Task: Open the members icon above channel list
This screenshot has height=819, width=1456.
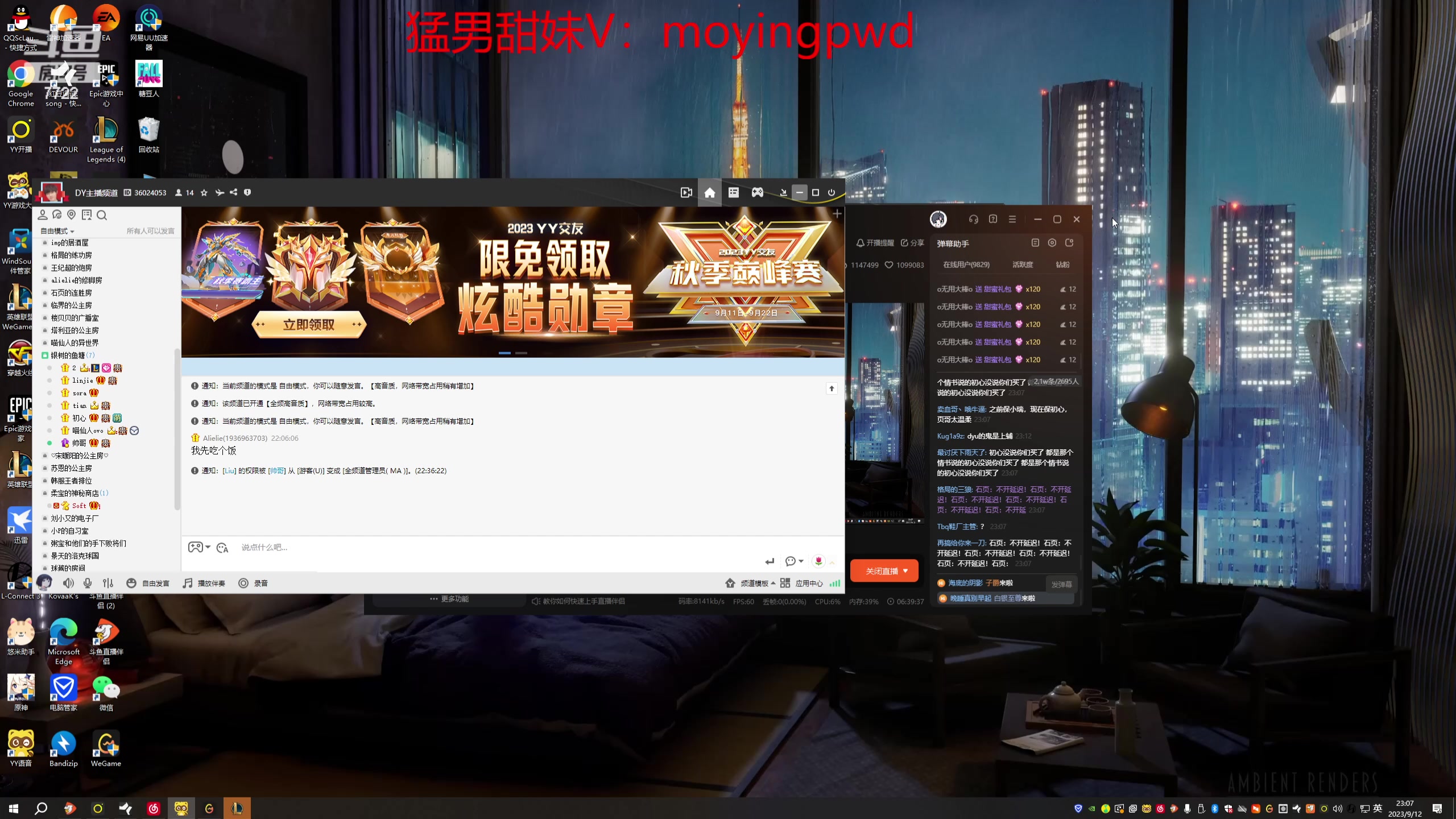Action: [42, 215]
